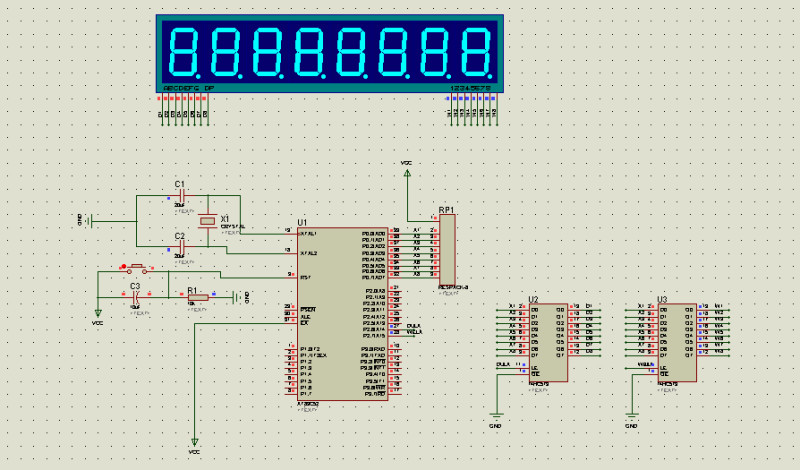Click the U2 latch chip

548,342
